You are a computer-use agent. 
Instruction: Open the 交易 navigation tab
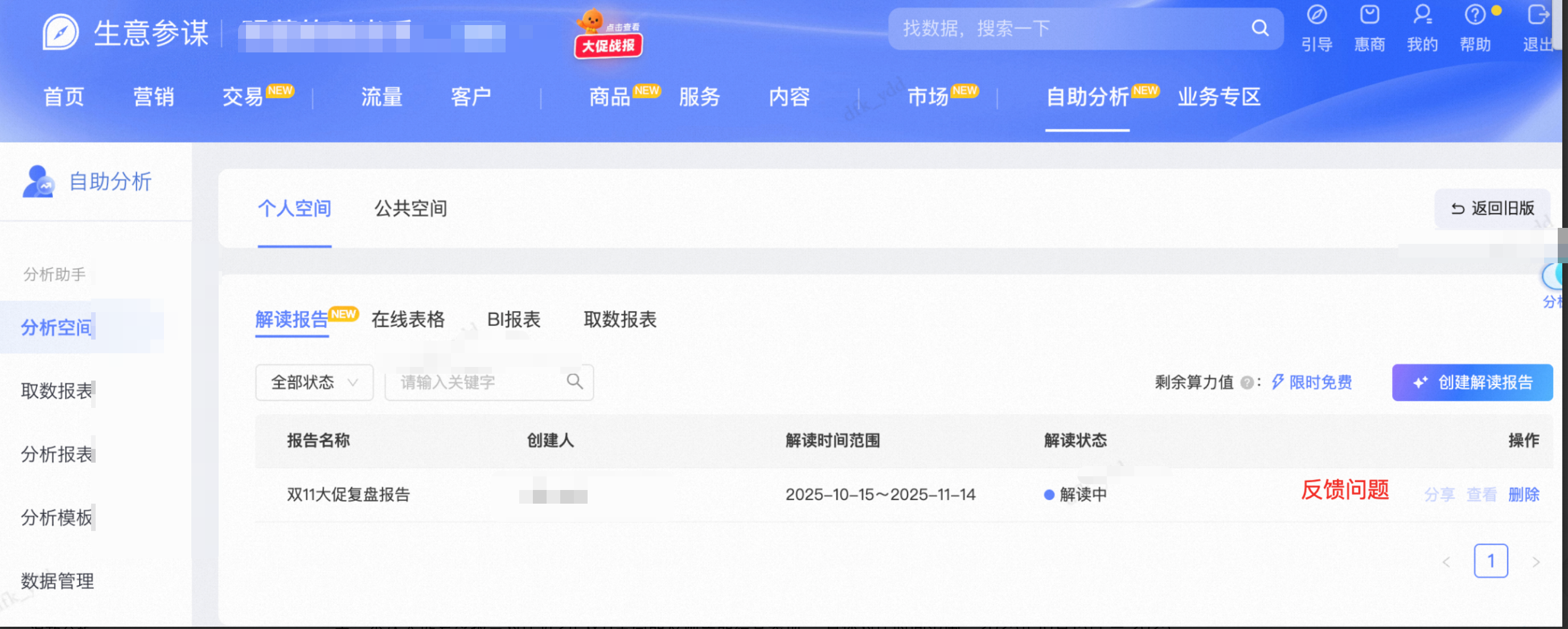click(x=243, y=97)
